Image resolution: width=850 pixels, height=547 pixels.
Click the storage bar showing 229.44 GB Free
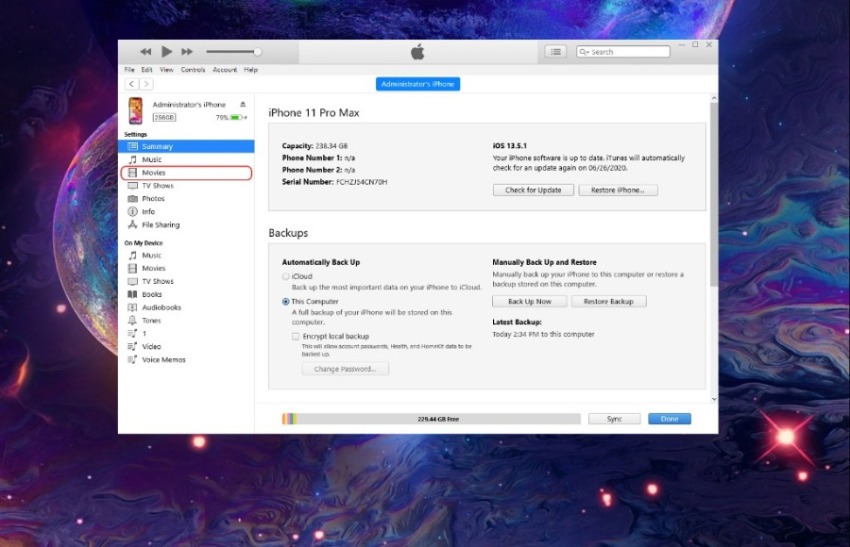coord(431,419)
